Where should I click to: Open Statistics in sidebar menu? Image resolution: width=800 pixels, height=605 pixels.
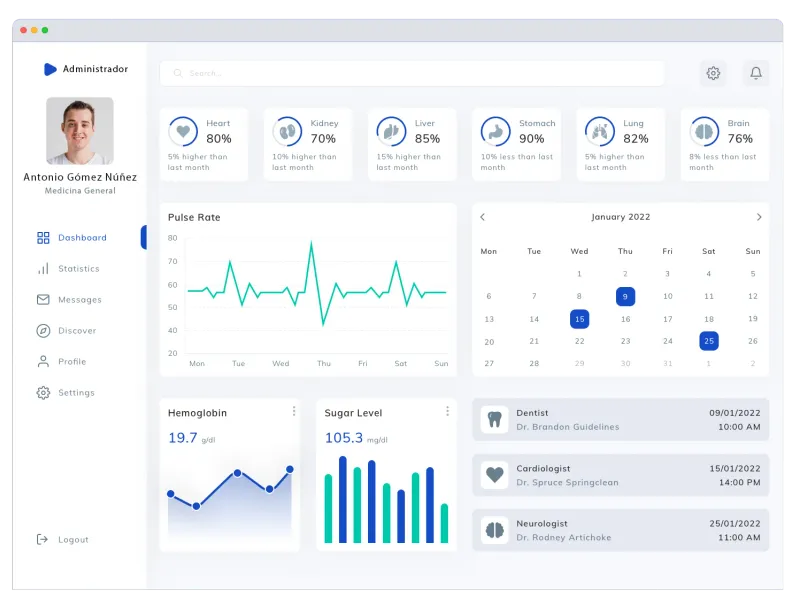[x=68, y=269]
